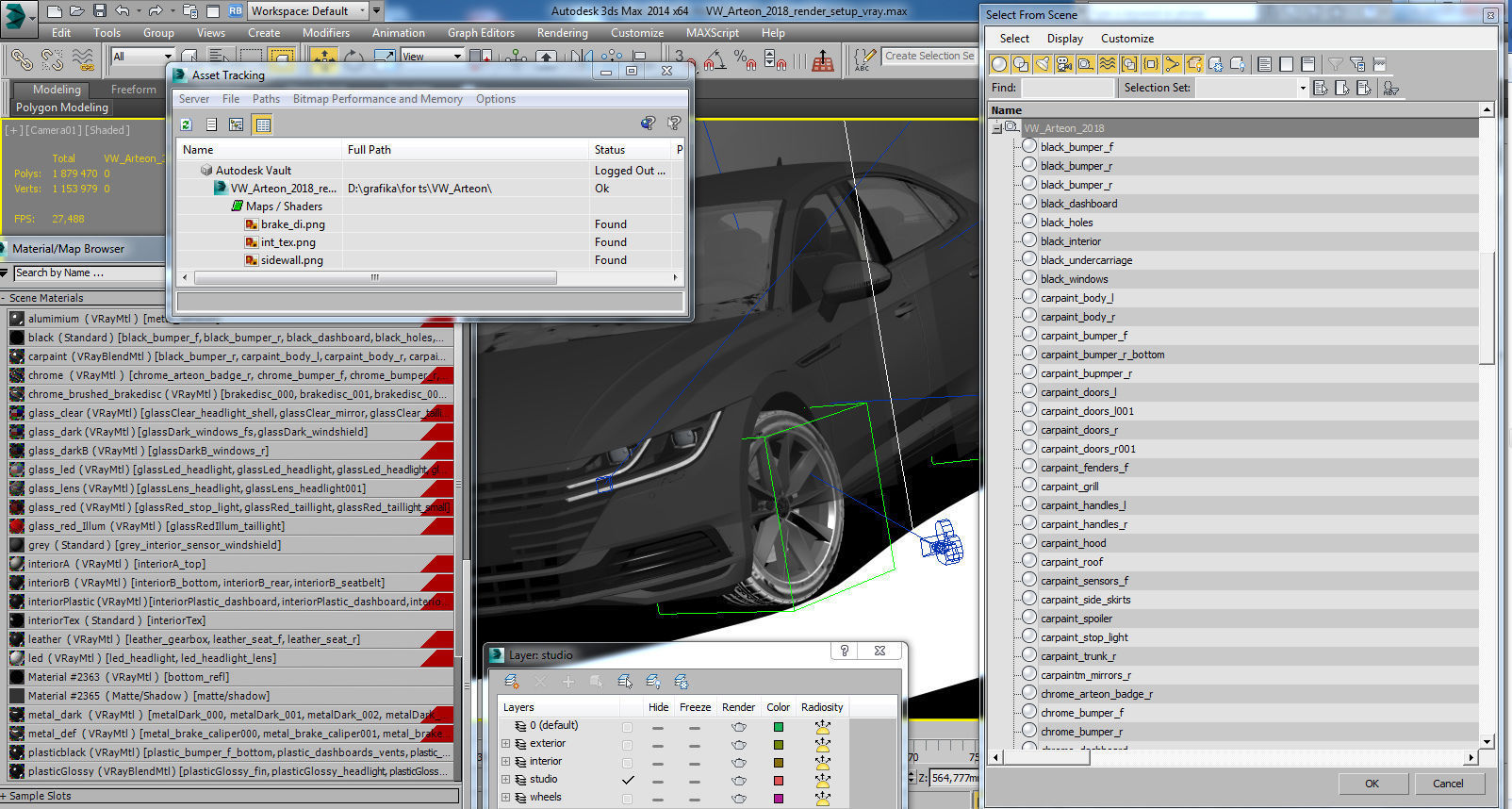Click Select and Link tool in main toolbar

[x=22, y=60]
